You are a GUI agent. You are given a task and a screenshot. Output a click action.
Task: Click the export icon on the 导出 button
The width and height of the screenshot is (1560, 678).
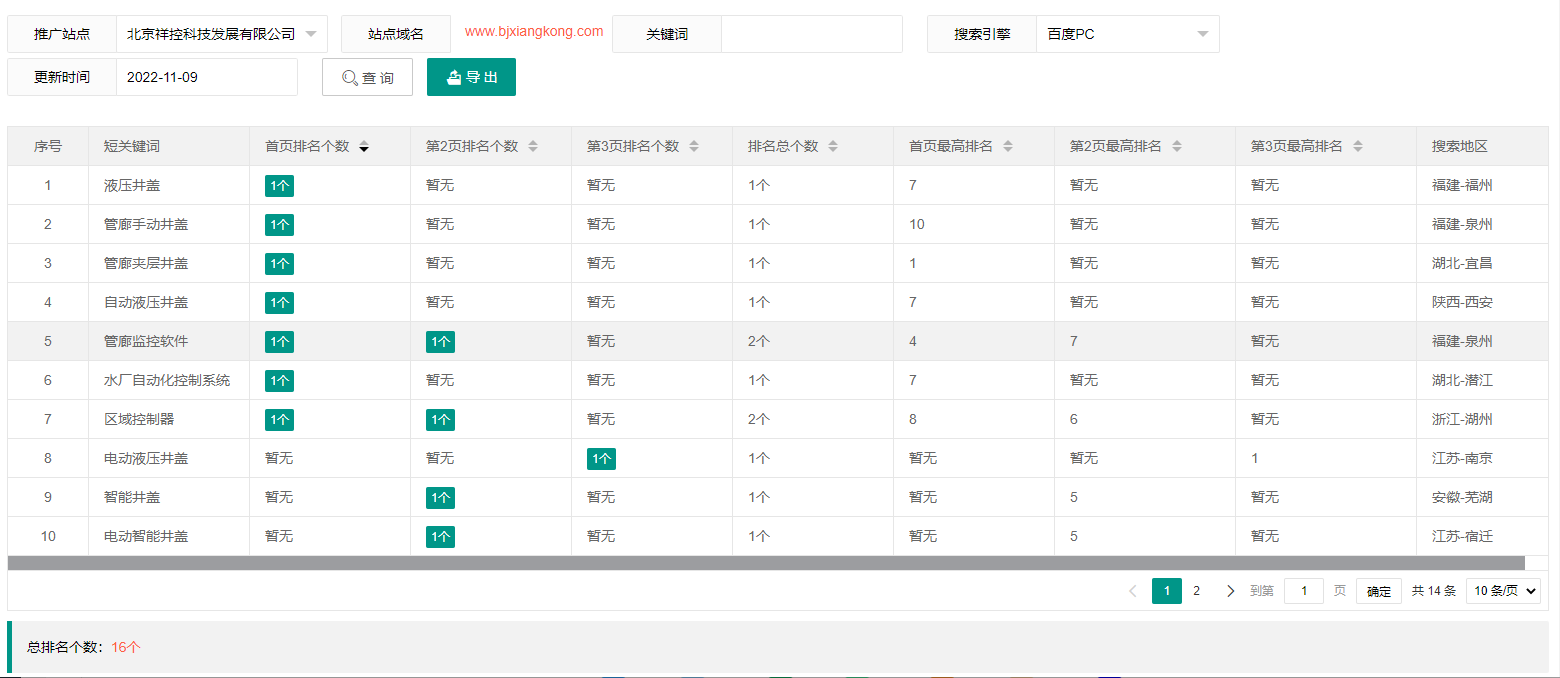(x=453, y=76)
